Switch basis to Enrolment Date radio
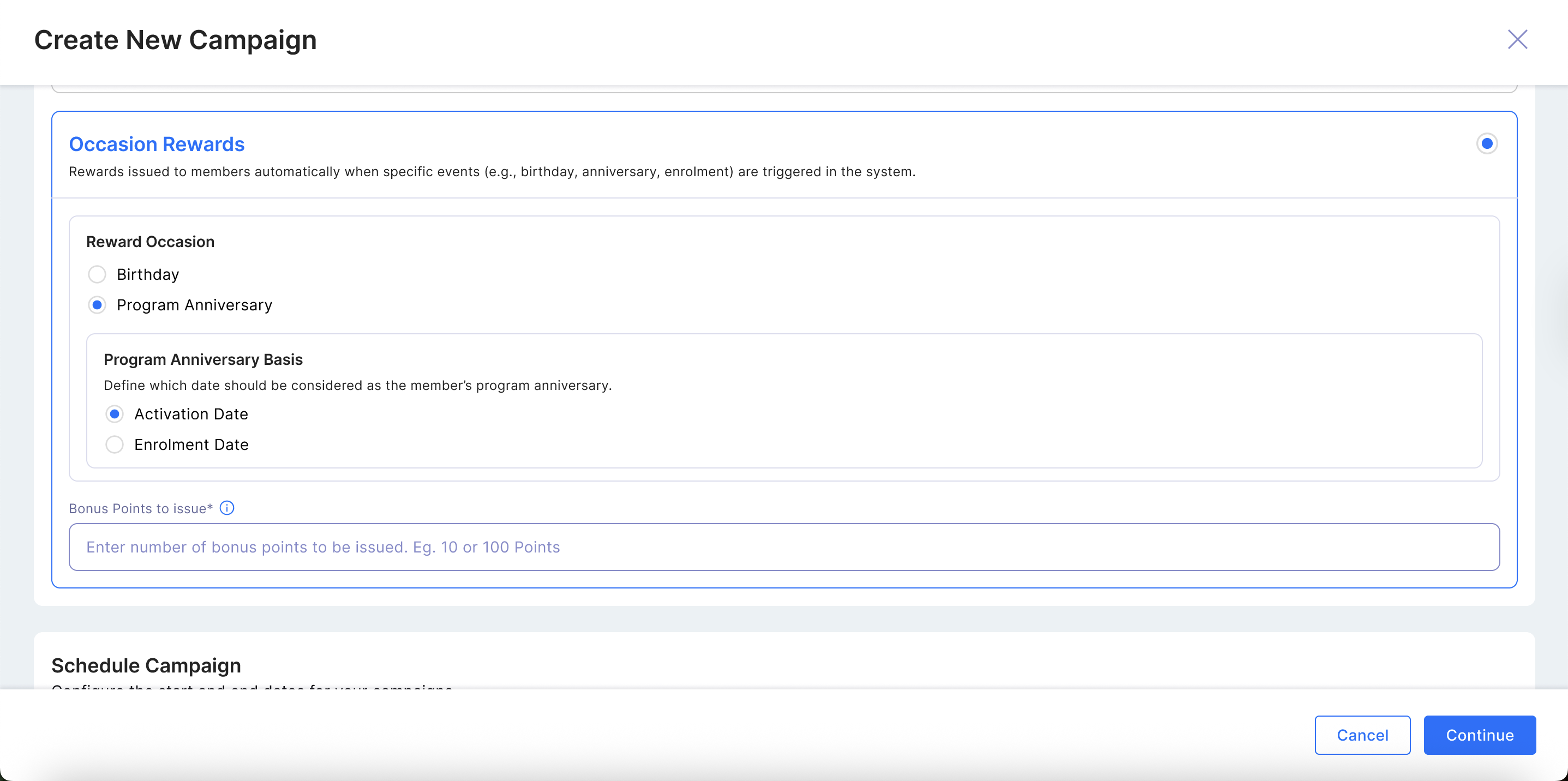The width and height of the screenshot is (1568, 781). pyautogui.click(x=115, y=444)
